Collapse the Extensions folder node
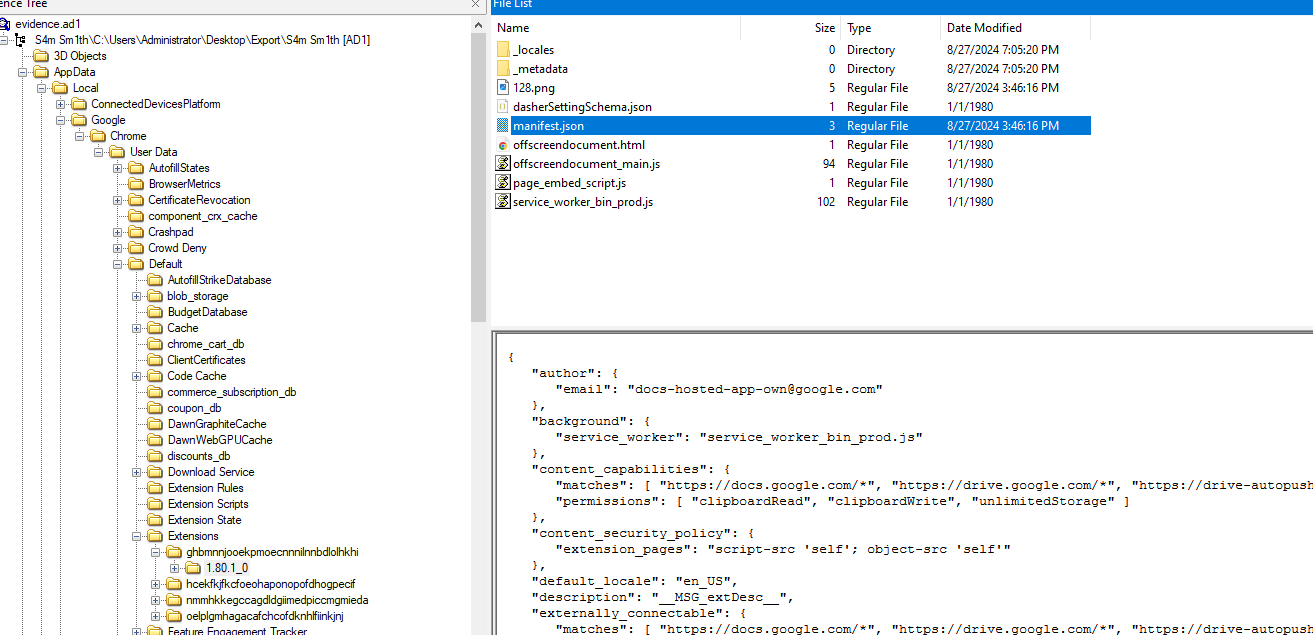The height and width of the screenshot is (635, 1313). (136, 536)
